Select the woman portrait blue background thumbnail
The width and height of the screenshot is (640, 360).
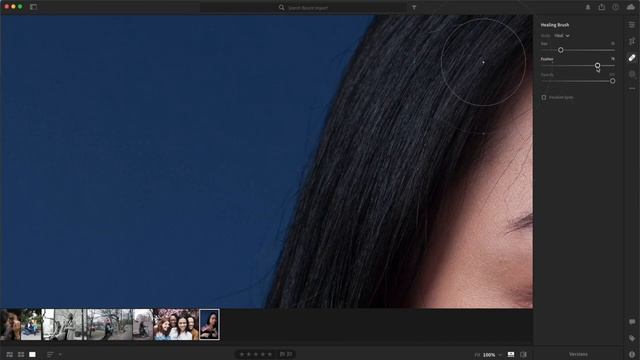209,324
